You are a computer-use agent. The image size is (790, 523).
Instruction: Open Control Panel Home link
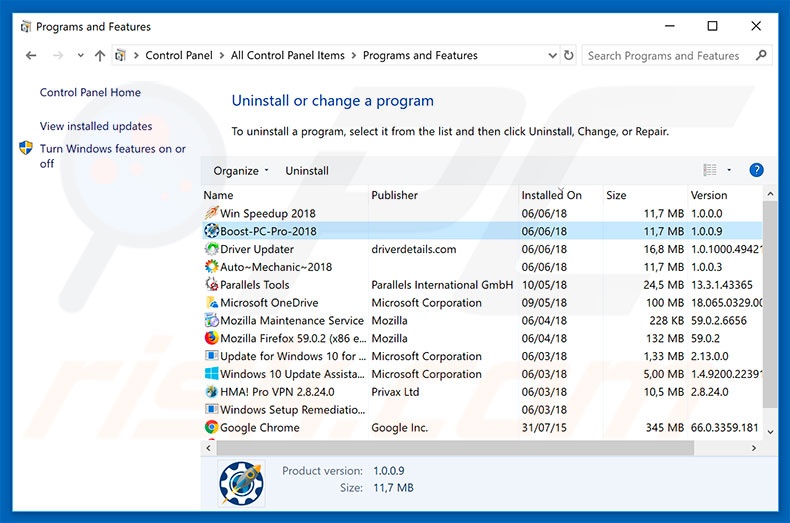pos(90,92)
